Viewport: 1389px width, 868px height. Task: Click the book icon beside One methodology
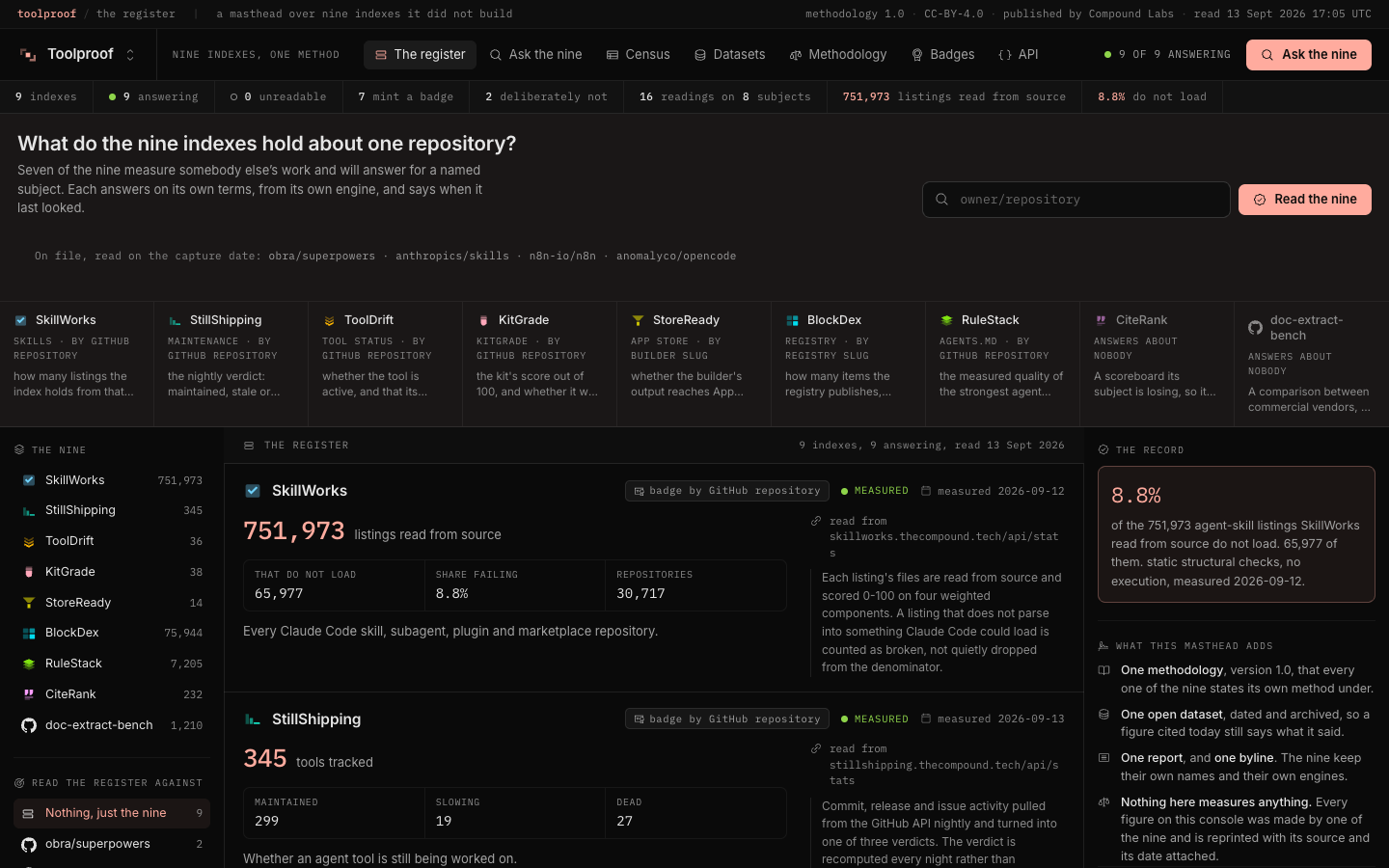1104,670
